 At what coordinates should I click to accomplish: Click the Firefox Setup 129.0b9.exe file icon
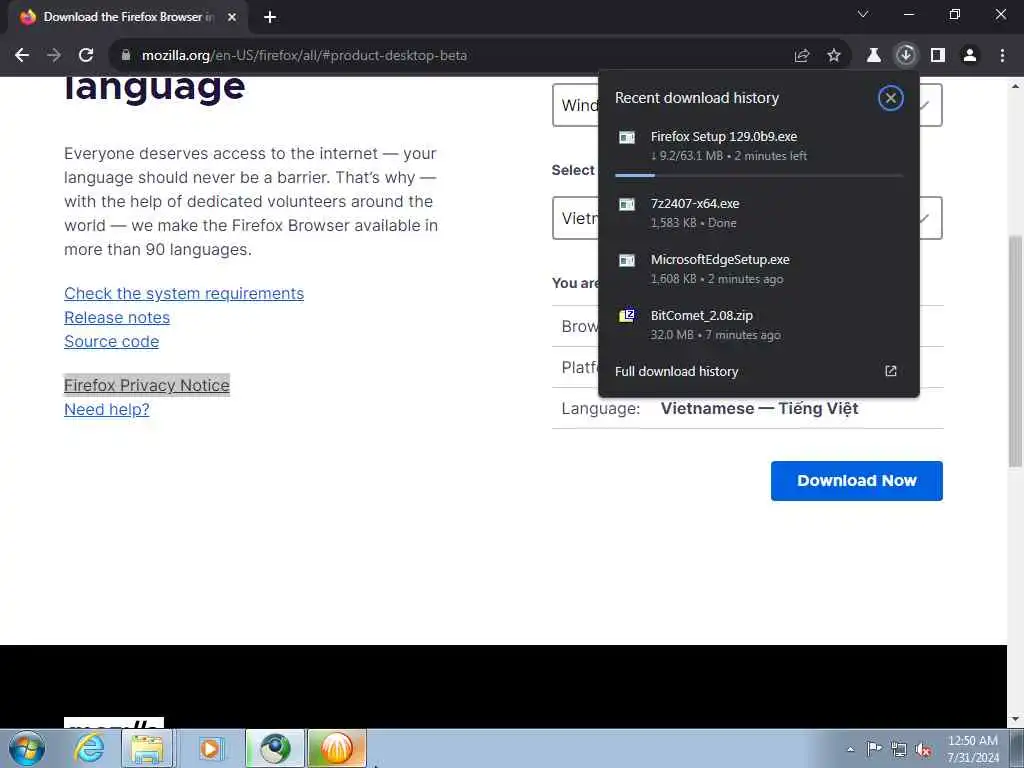(627, 137)
